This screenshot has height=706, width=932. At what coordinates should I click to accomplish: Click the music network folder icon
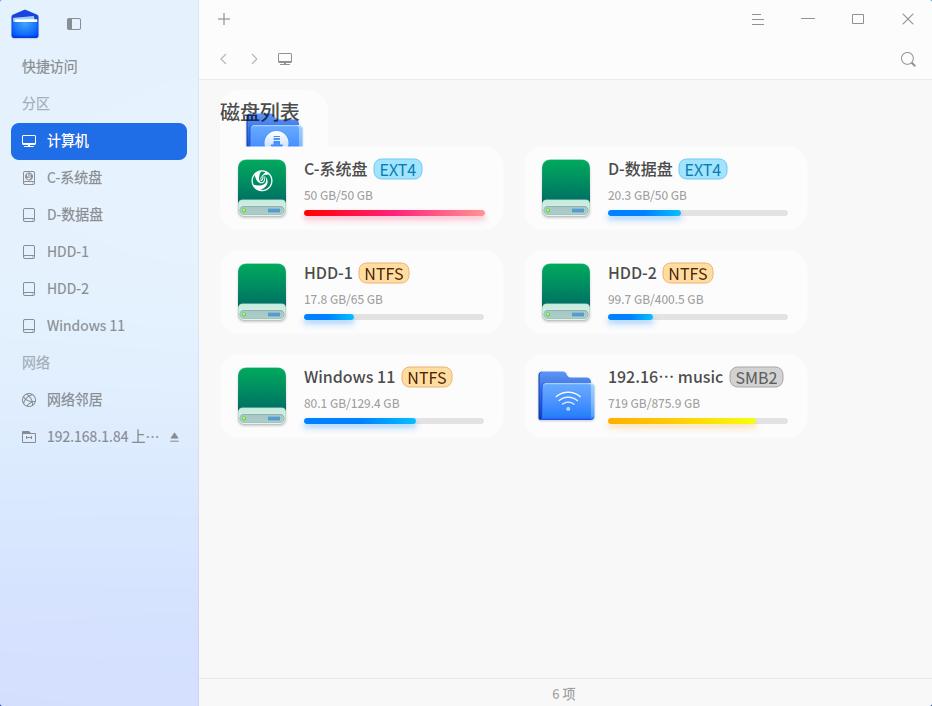pyautogui.click(x=566, y=396)
